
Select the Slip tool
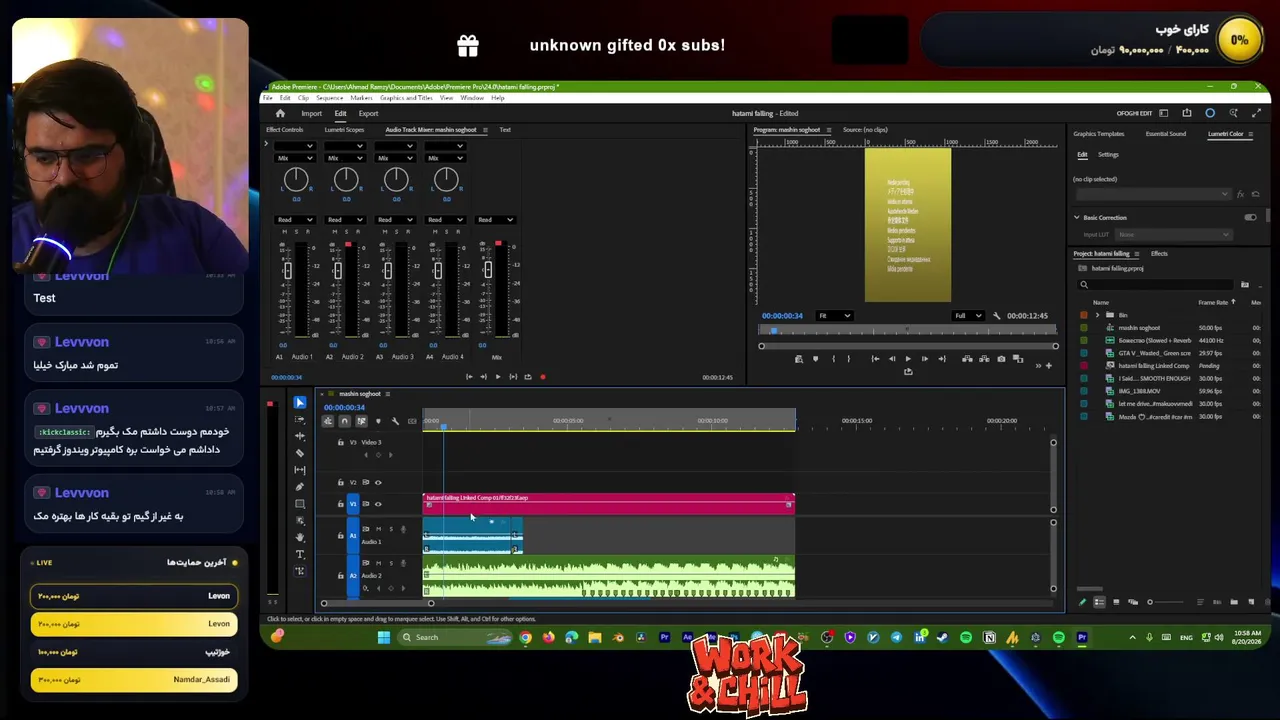299,470
